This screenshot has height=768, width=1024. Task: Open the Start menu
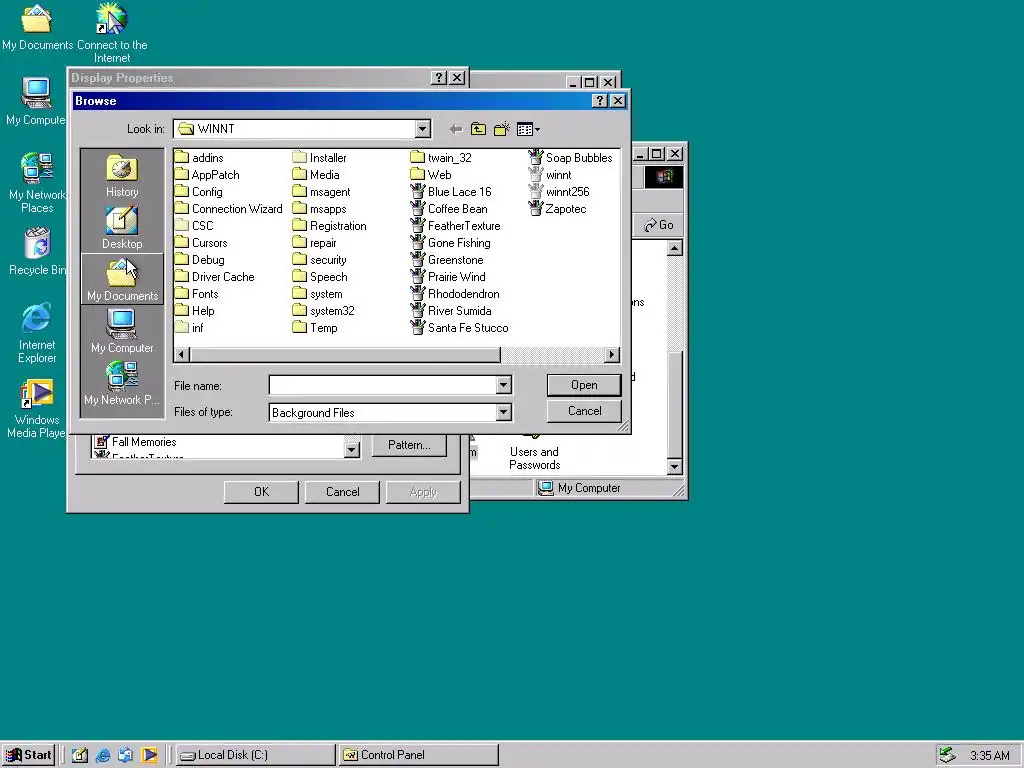[x=28, y=755]
